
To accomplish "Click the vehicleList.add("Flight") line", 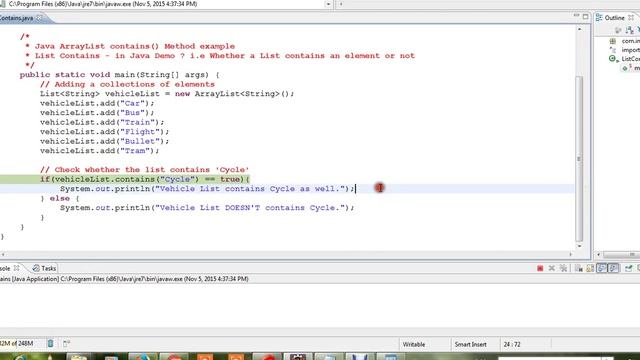I will pos(104,132).
